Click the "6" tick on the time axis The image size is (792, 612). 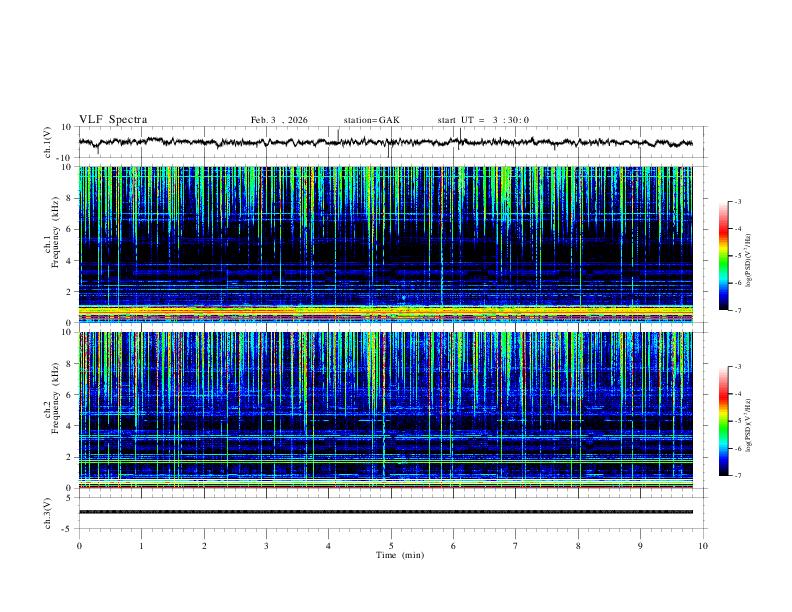453,546
